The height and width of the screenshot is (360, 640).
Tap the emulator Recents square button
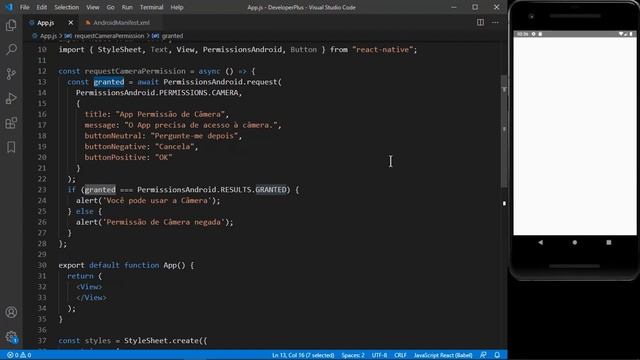coord(609,242)
